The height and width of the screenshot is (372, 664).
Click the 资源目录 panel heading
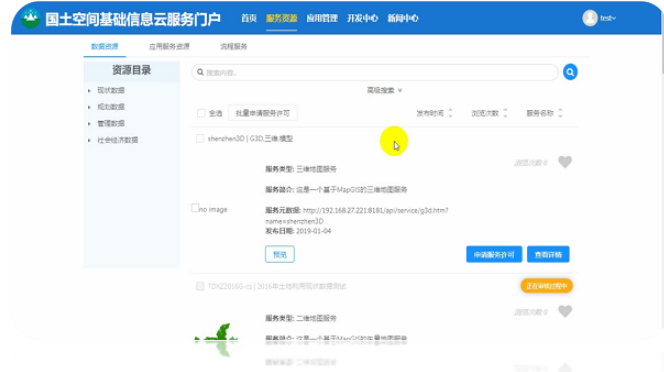(131, 70)
